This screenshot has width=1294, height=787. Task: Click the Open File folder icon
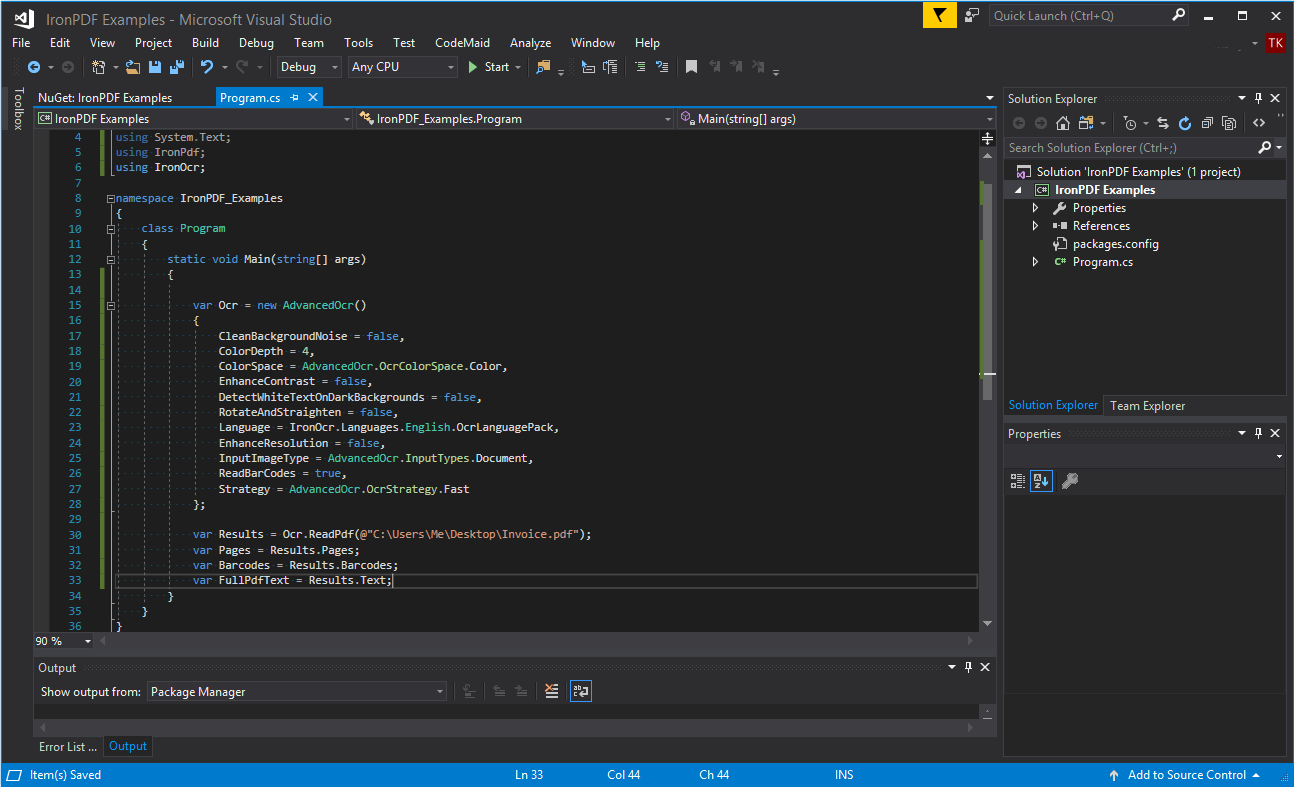[x=132, y=67]
